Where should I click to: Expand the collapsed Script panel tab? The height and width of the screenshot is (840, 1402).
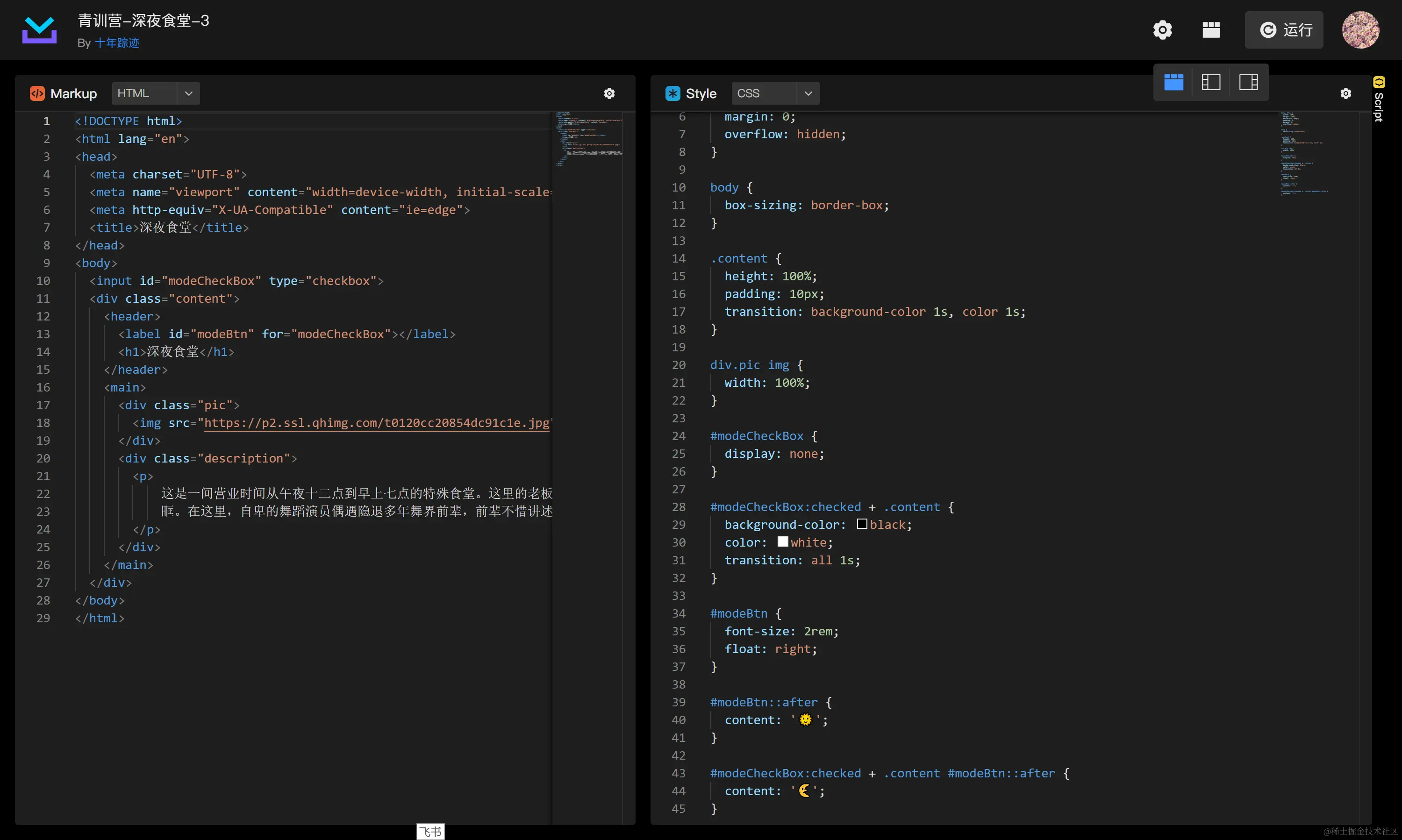click(1379, 100)
